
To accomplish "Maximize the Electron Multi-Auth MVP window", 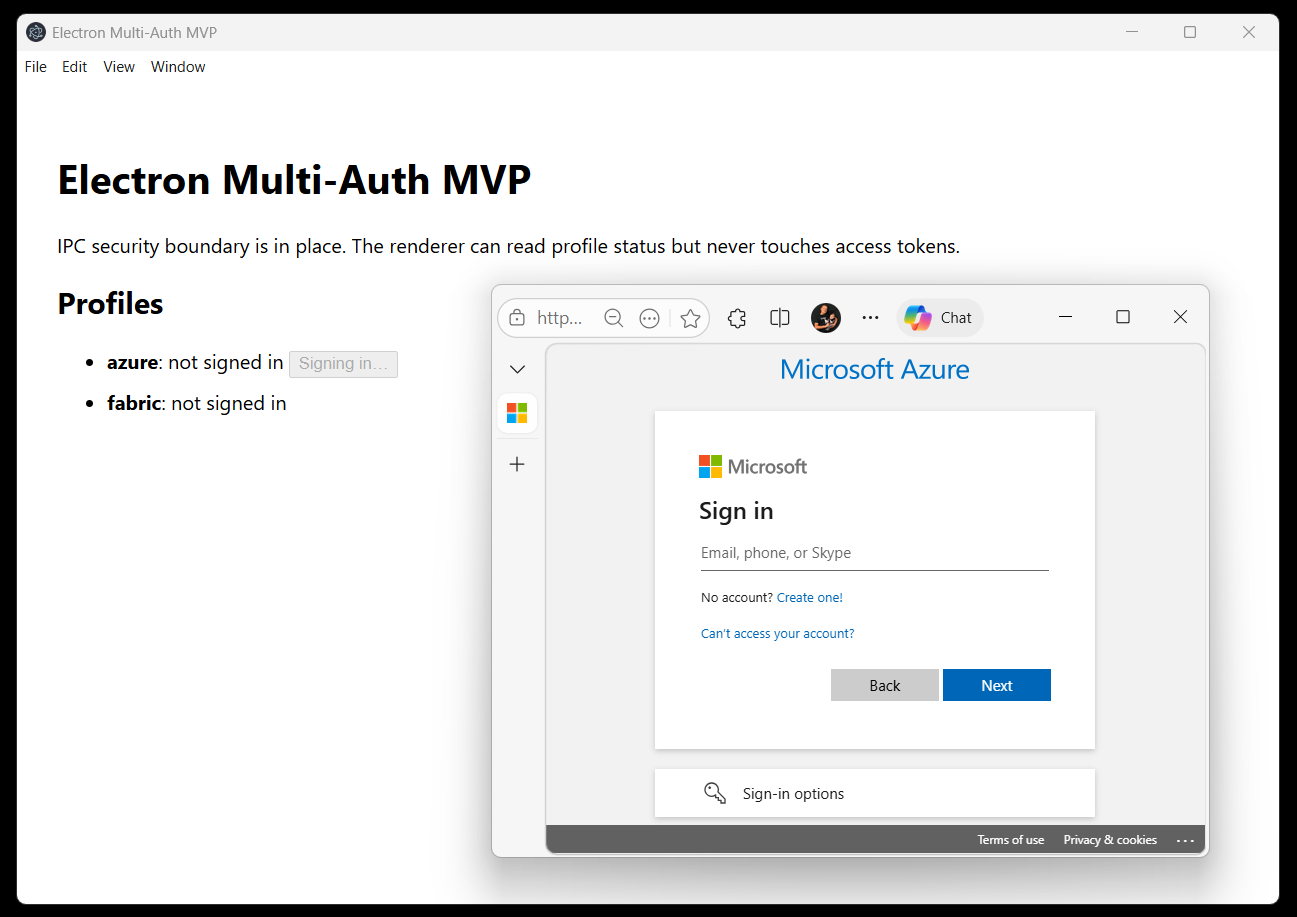I will (1190, 32).
